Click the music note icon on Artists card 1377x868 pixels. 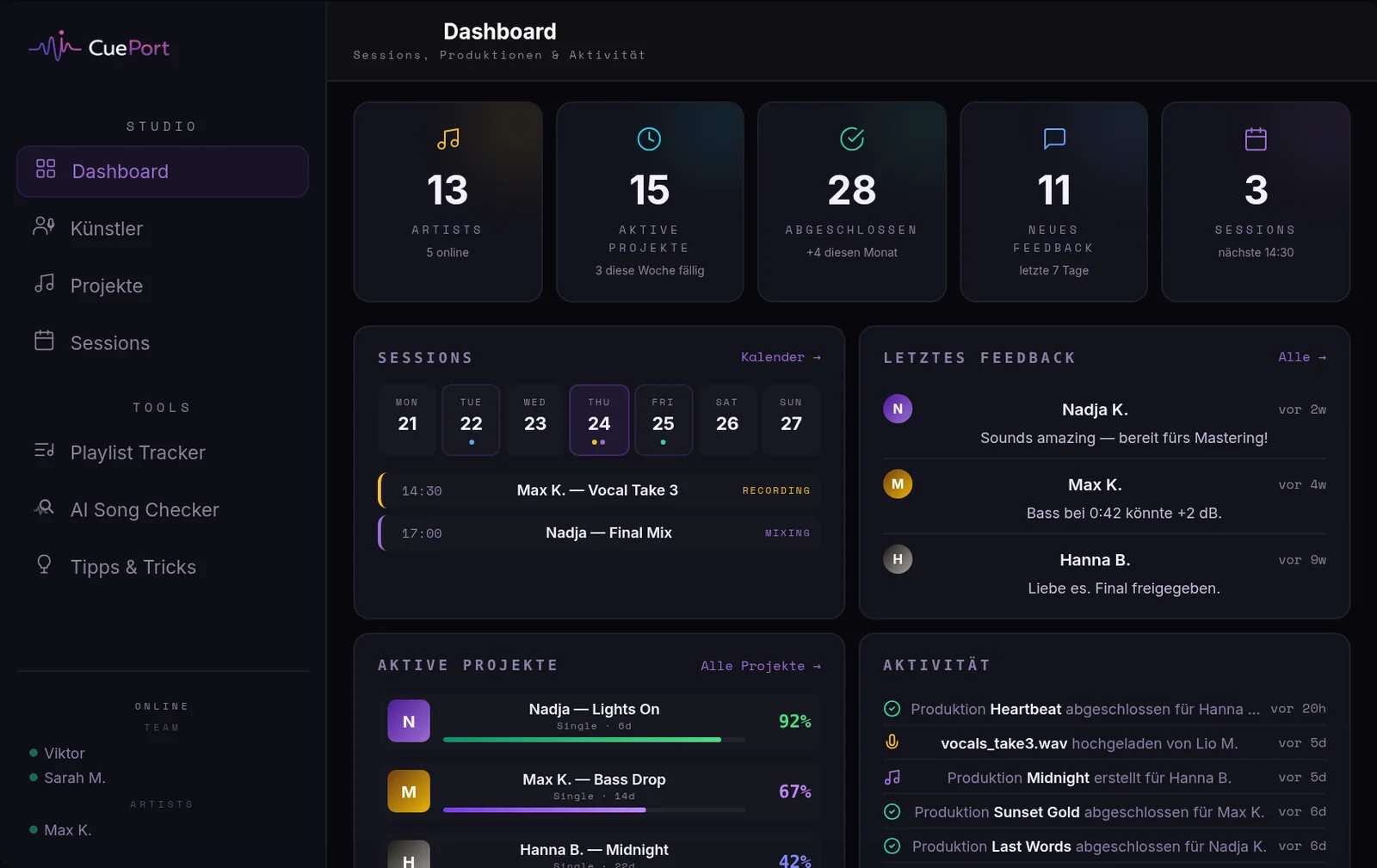(x=448, y=139)
